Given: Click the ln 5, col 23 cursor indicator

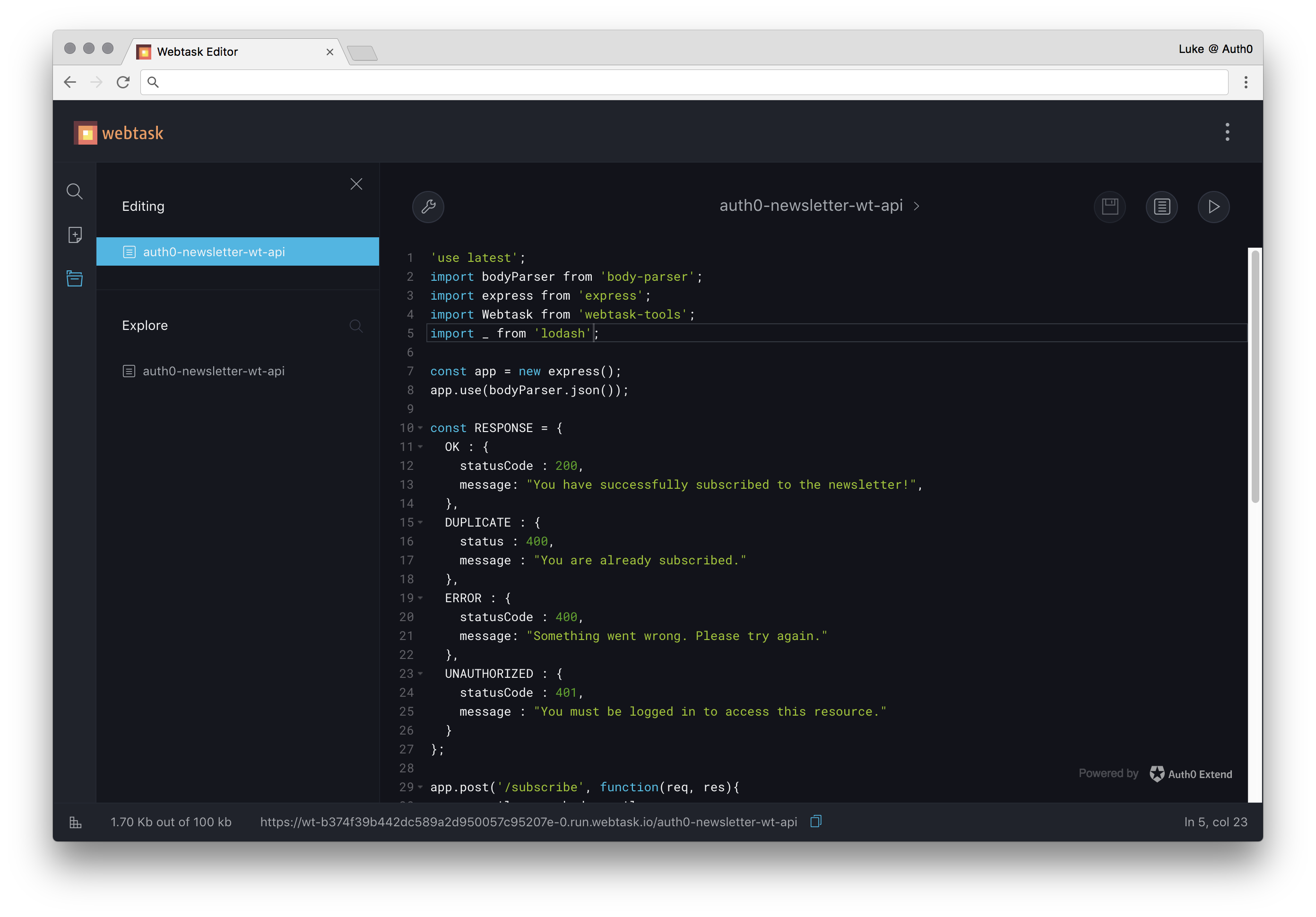Looking at the screenshot, I should pyautogui.click(x=1215, y=822).
